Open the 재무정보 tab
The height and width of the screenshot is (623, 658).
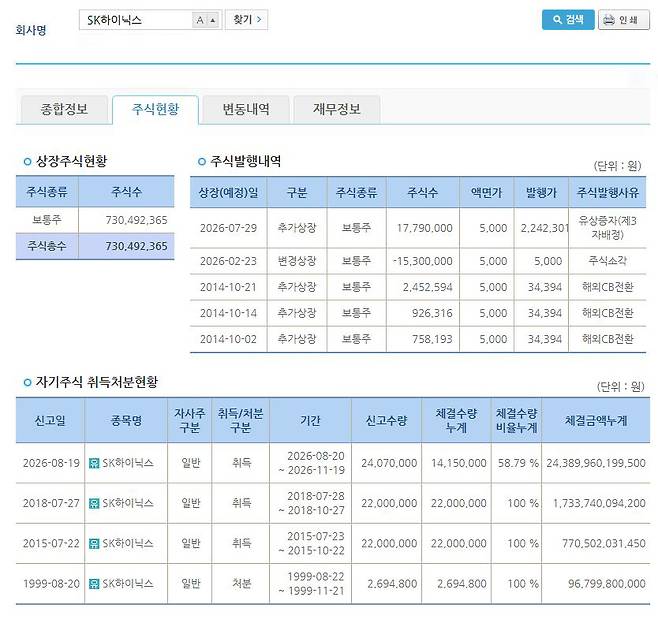click(x=337, y=109)
